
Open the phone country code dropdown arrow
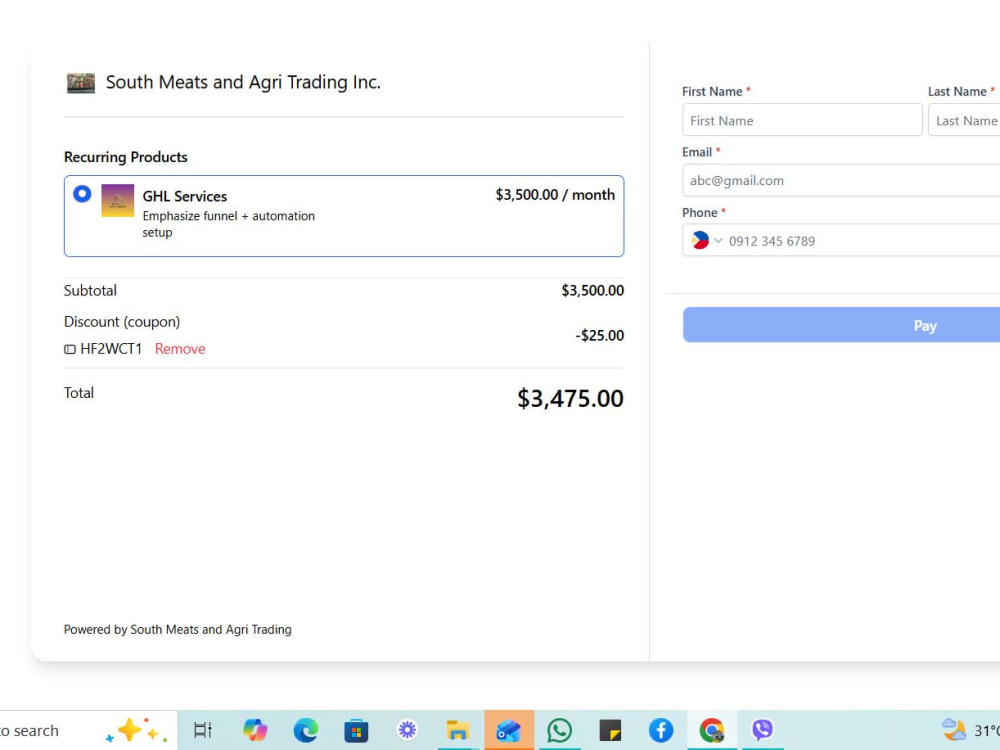pos(718,240)
